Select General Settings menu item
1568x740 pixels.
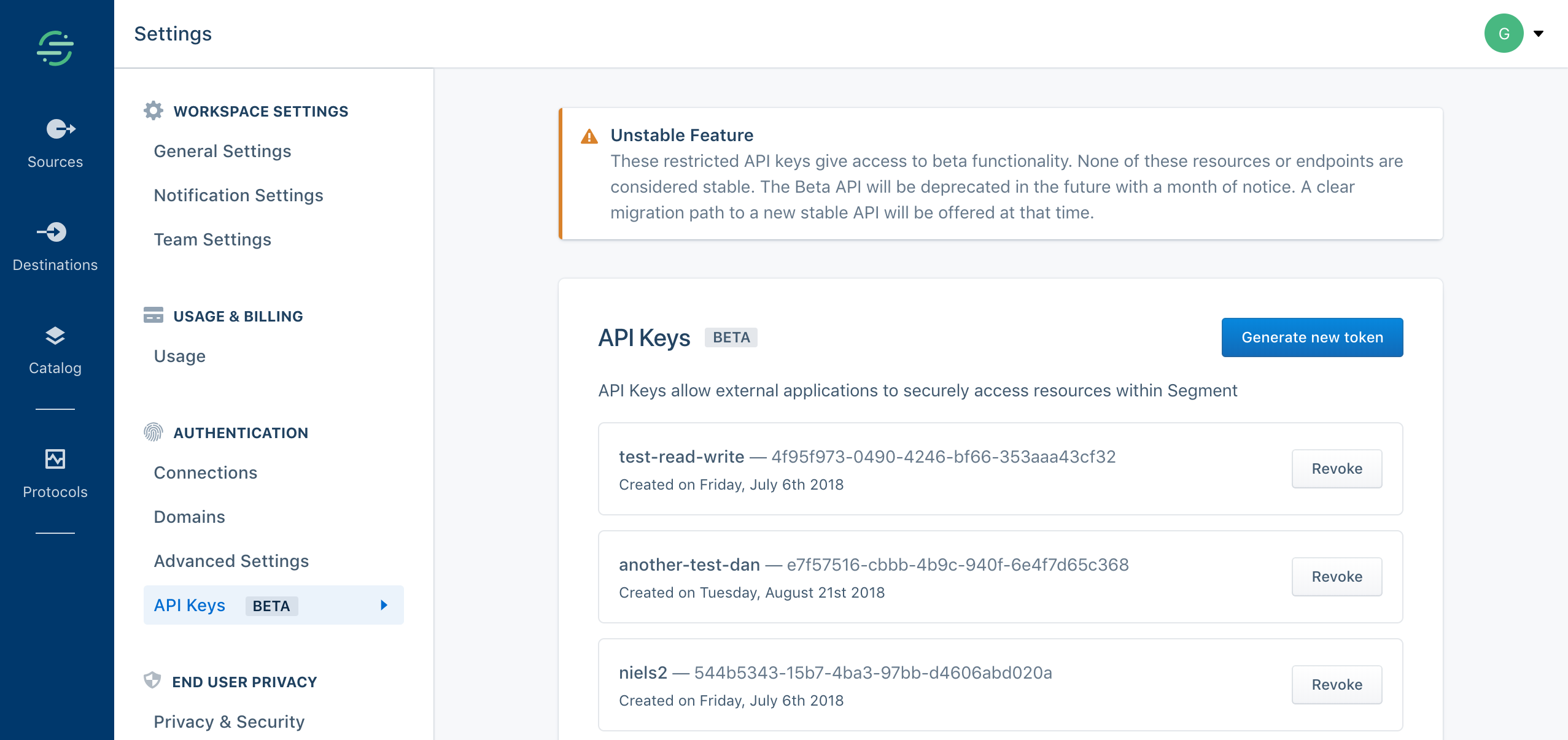[x=221, y=151]
